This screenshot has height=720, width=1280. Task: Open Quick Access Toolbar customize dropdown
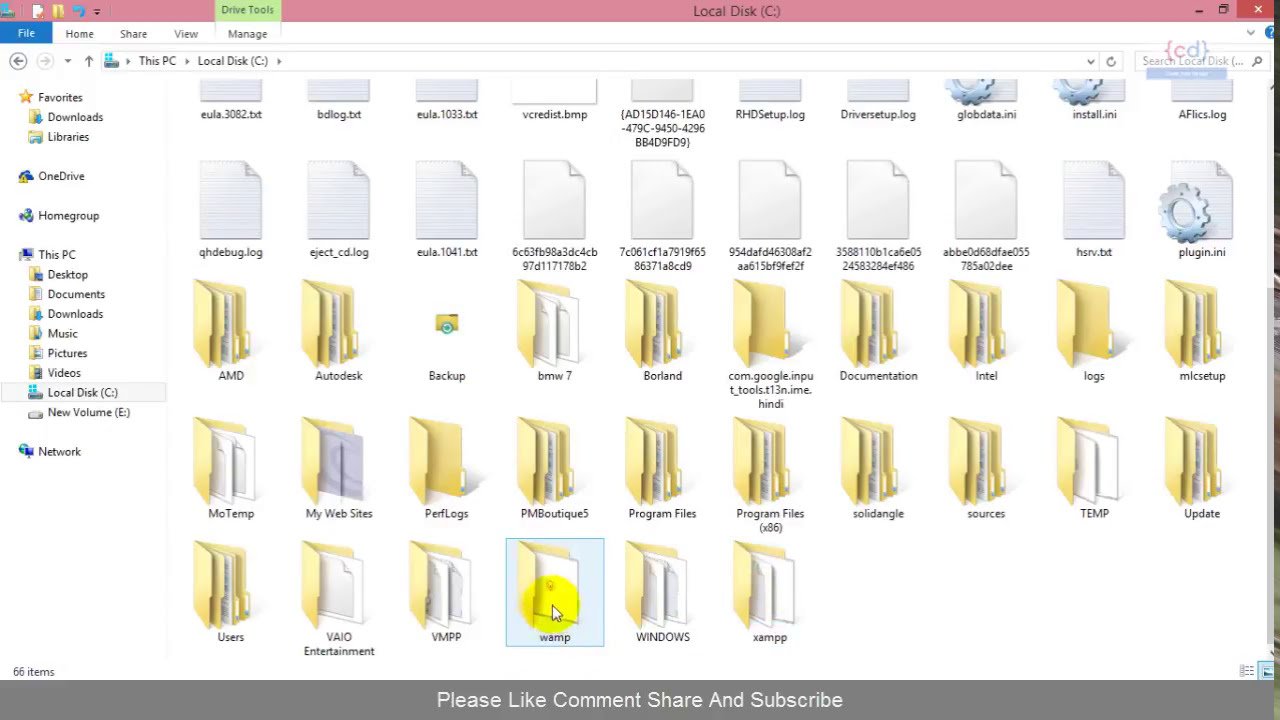point(97,11)
